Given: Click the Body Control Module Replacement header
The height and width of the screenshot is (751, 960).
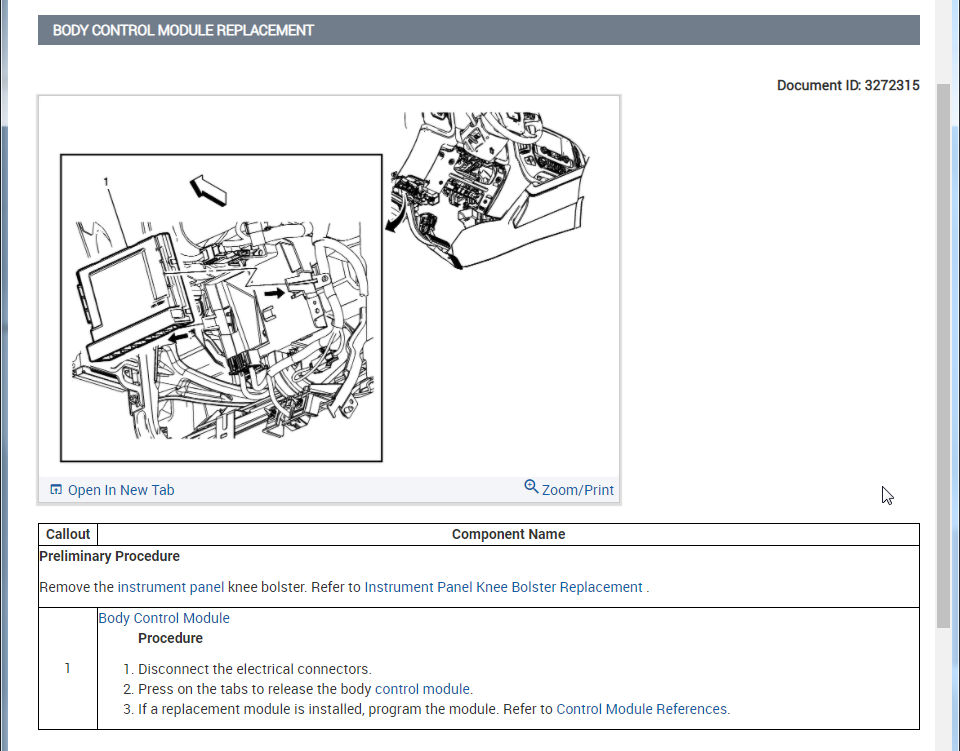Looking at the screenshot, I should coord(478,30).
